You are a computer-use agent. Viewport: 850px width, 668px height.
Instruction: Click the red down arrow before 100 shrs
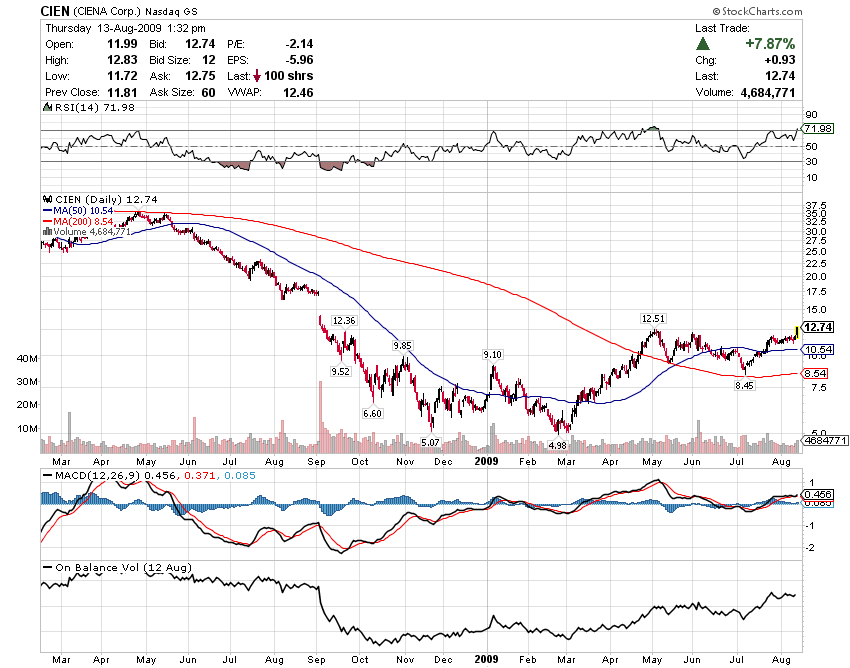pos(257,76)
